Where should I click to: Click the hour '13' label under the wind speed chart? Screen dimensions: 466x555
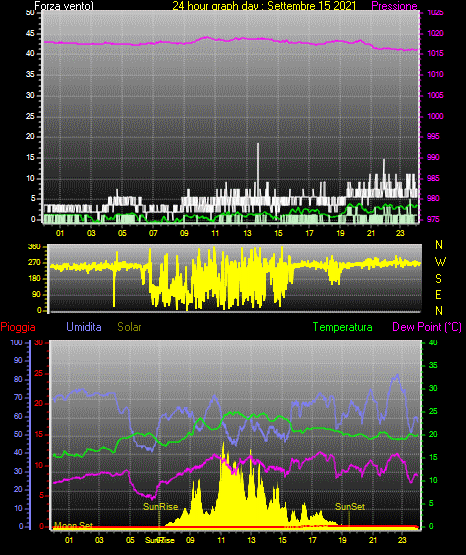247,233
